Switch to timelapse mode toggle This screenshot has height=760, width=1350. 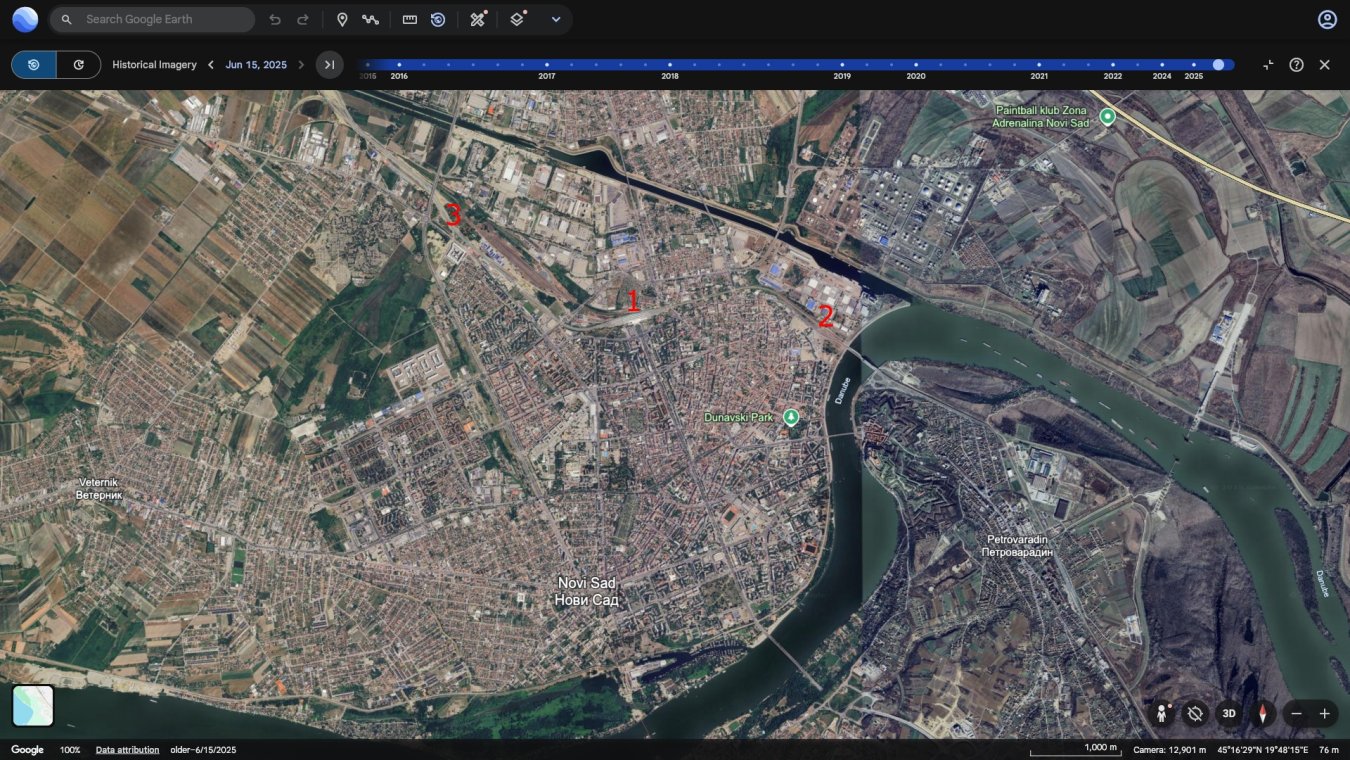(78, 65)
